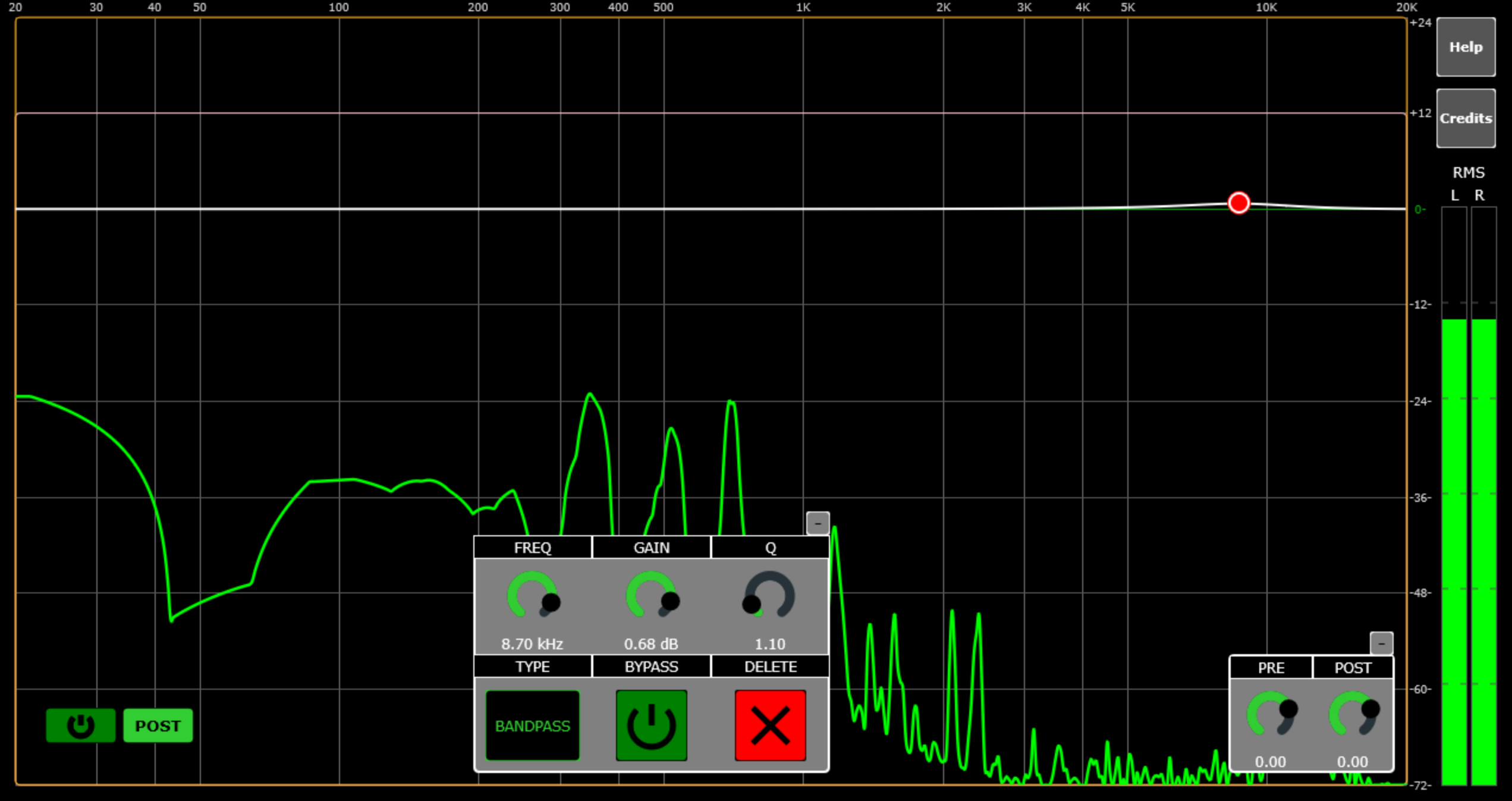Click the left RMS level meter
Image resolution: width=1512 pixels, height=801 pixels.
coord(1454,535)
